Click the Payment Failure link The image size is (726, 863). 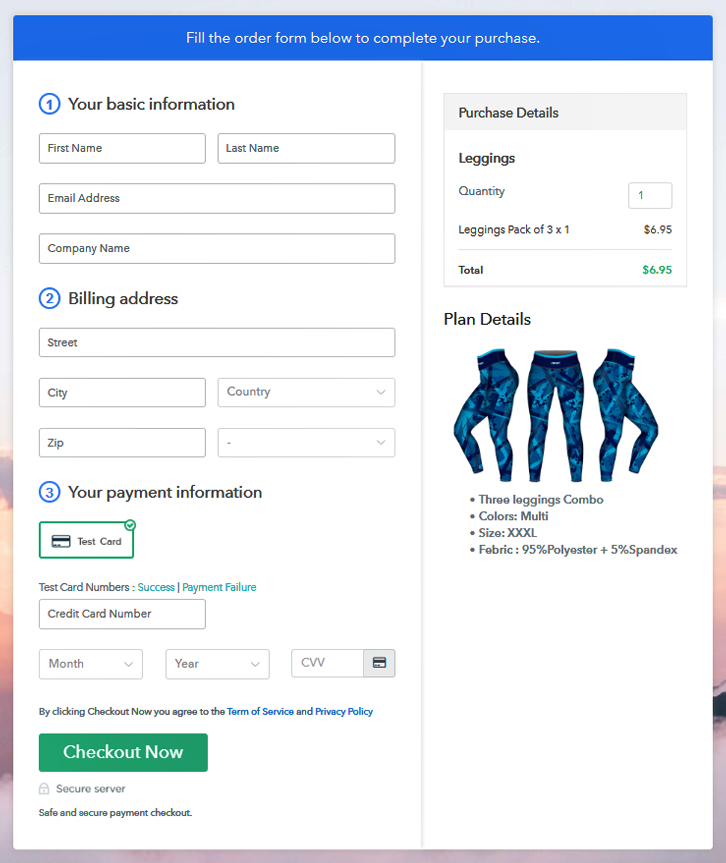tap(219, 587)
